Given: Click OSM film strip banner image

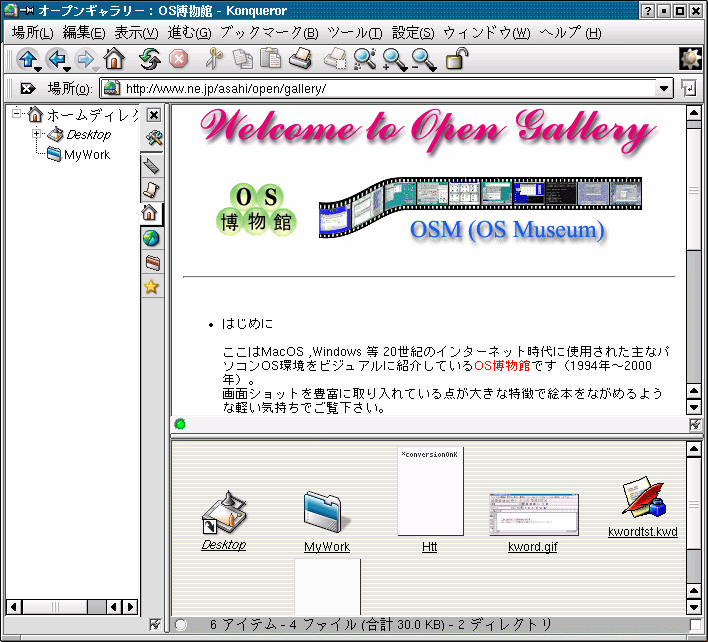Looking at the screenshot, I should point(480,207).
